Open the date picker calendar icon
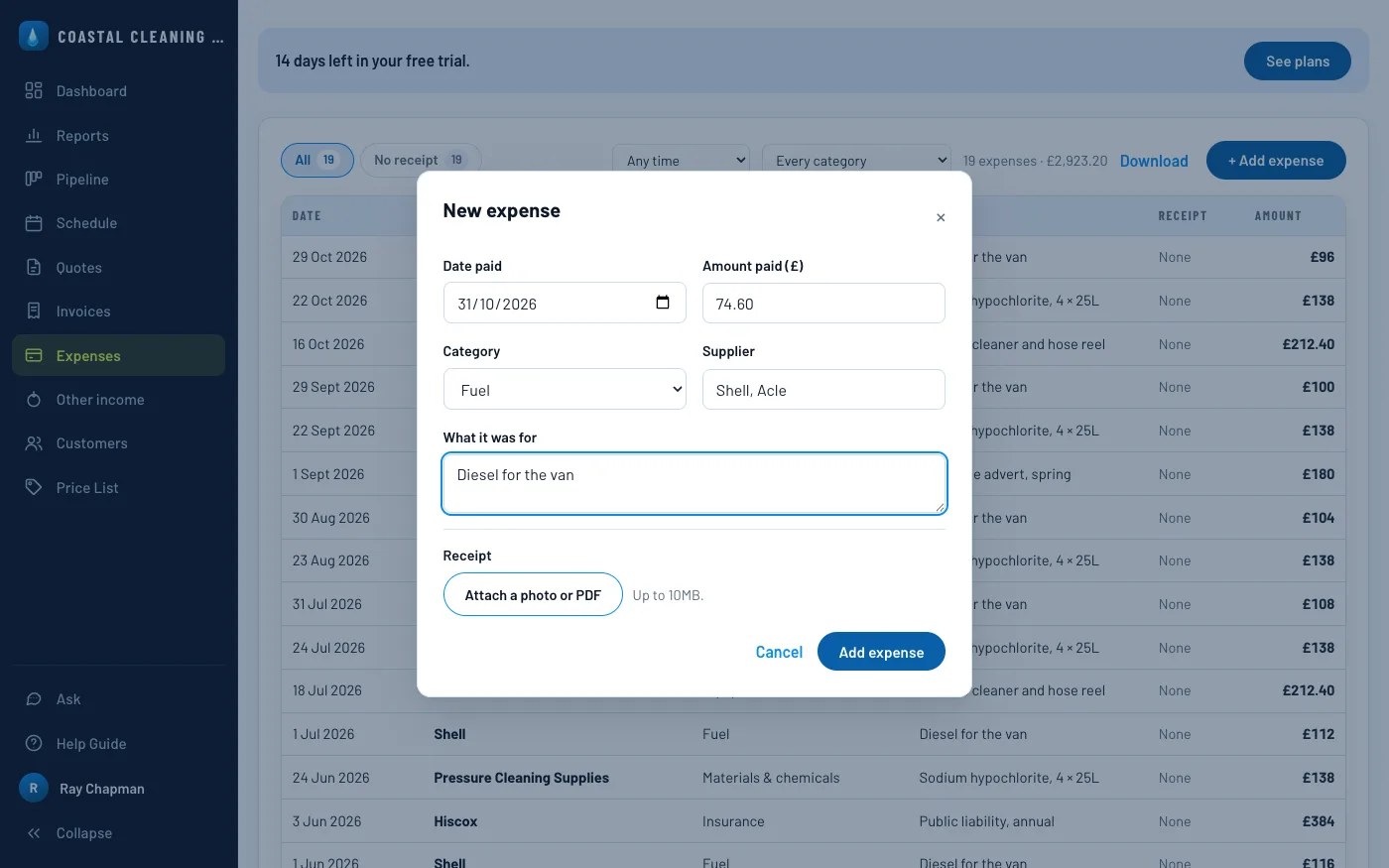Screen dimensions: 1389x868 click(663, 303)
